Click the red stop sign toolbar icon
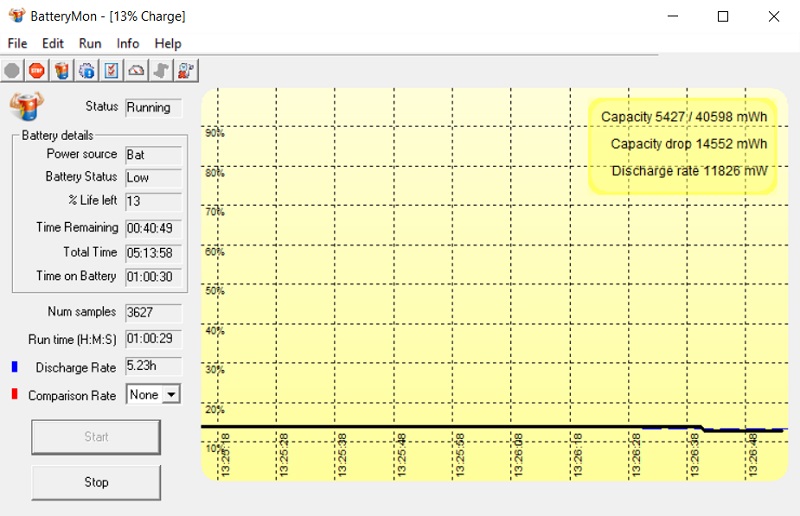Image resolution: width=800 pixels, height=516 pixels. click(37, 70)
